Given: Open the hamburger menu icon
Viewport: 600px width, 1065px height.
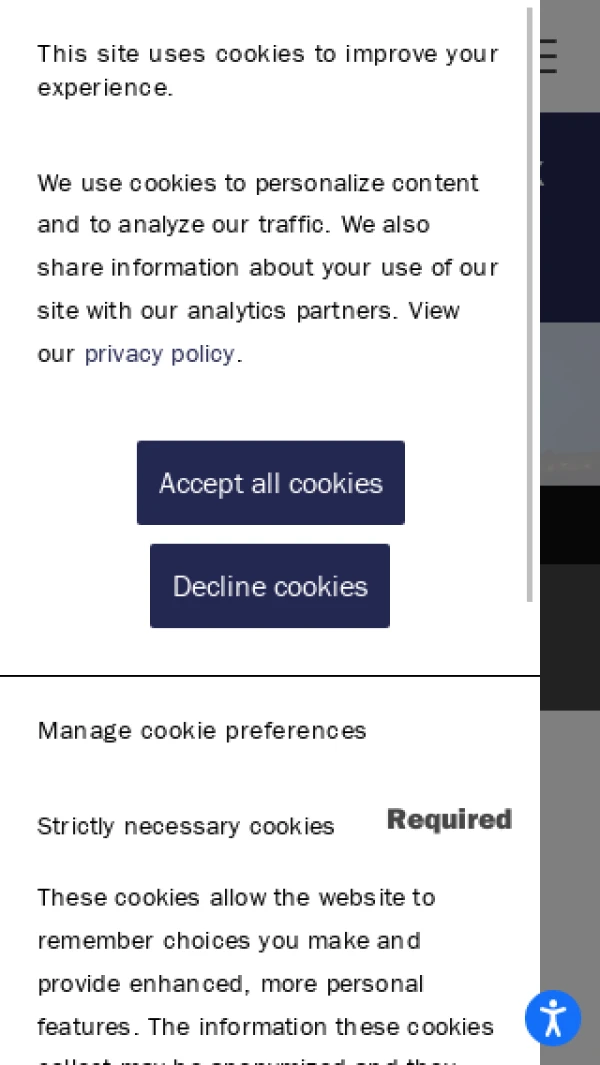Looking at the screenshot, I should click(x=548, y=57).
